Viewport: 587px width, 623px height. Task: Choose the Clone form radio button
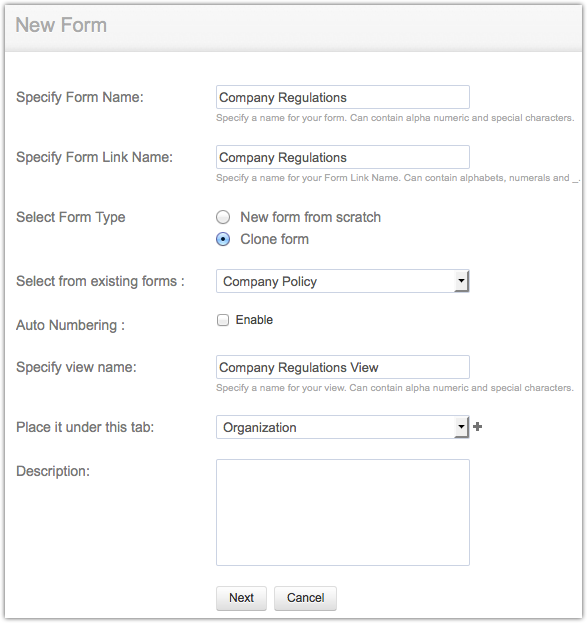pyautogui.click(x=223, y=239)
